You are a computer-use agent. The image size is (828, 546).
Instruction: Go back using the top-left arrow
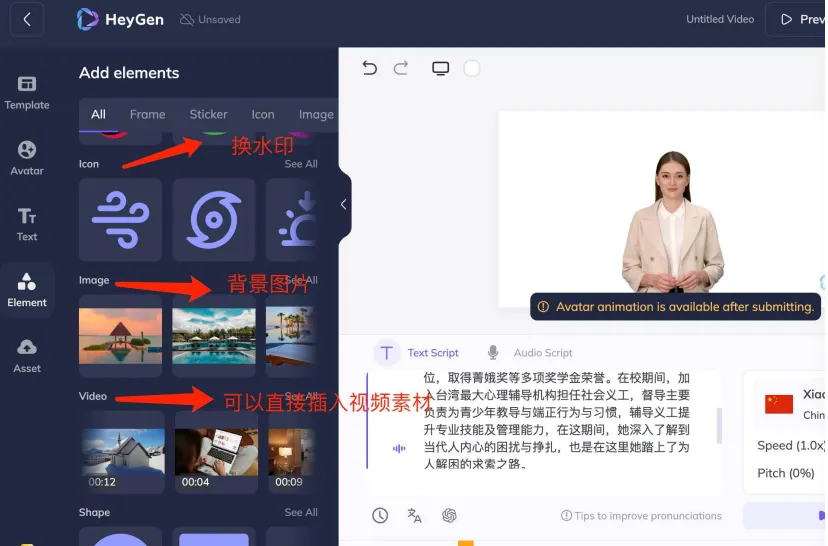coord(27,20)
